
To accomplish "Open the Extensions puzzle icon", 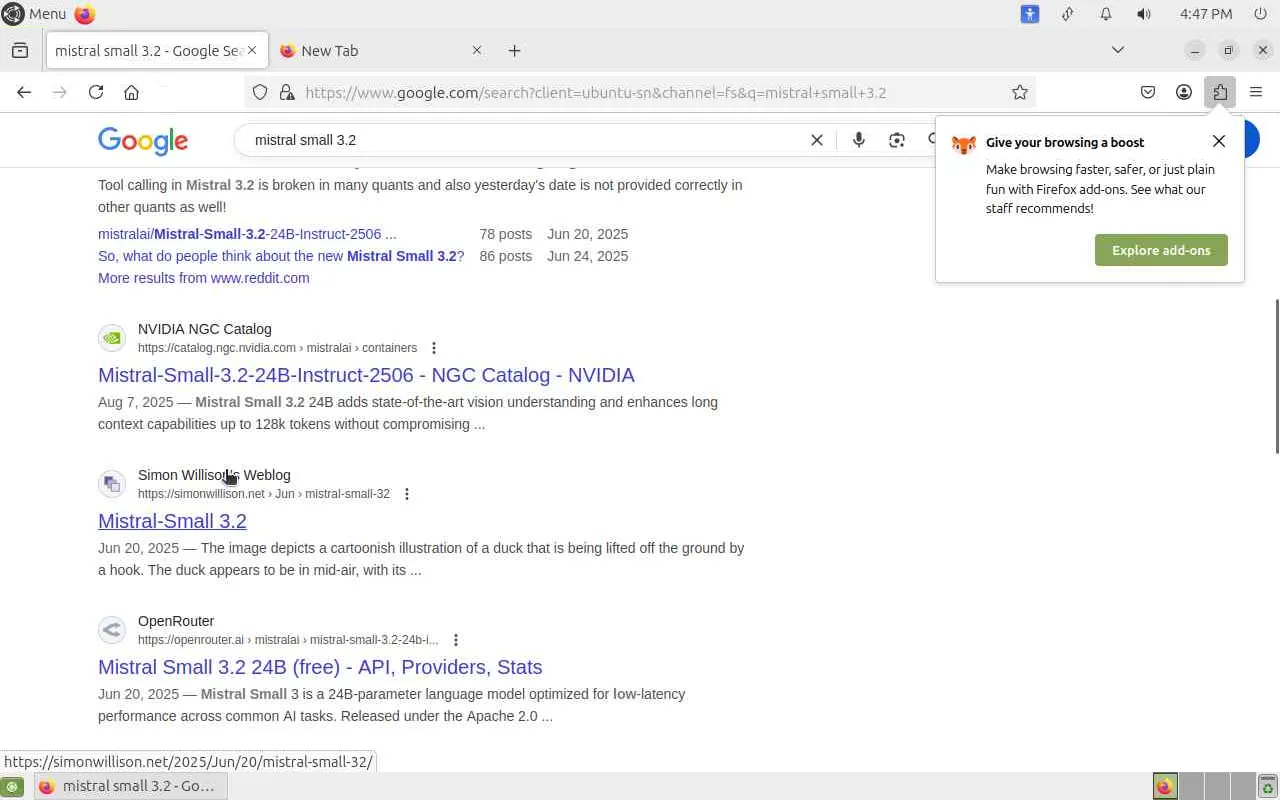I will (1220, 92).
